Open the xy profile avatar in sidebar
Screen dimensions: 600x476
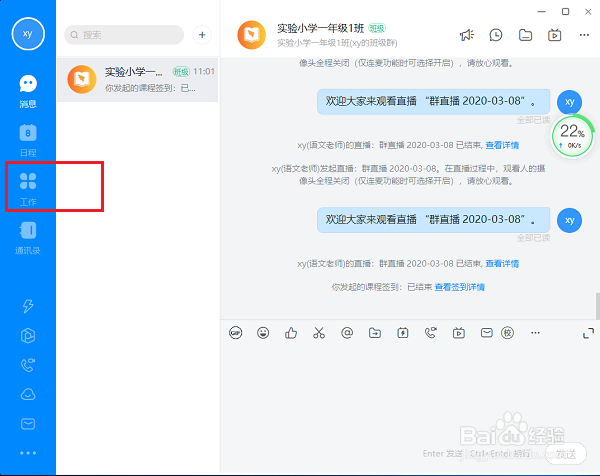point(28,34)
